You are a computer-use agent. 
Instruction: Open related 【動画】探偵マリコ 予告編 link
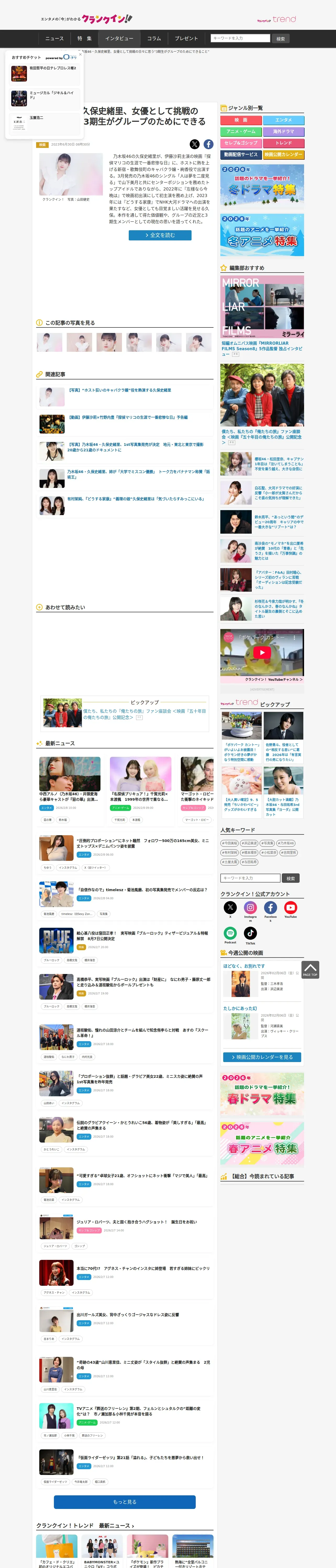coord(127,418)
